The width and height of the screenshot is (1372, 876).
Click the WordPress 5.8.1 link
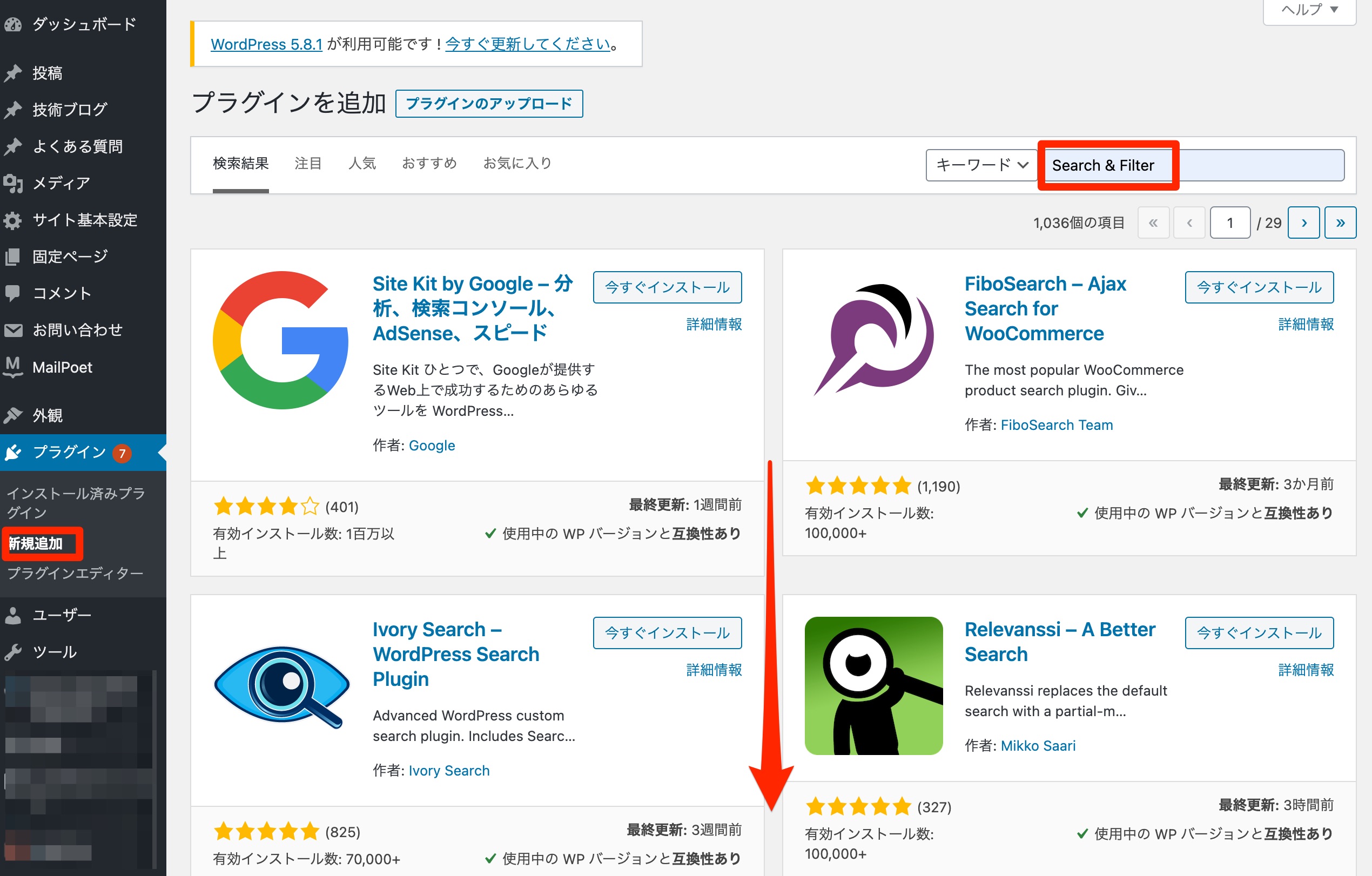tap(267, 44)
